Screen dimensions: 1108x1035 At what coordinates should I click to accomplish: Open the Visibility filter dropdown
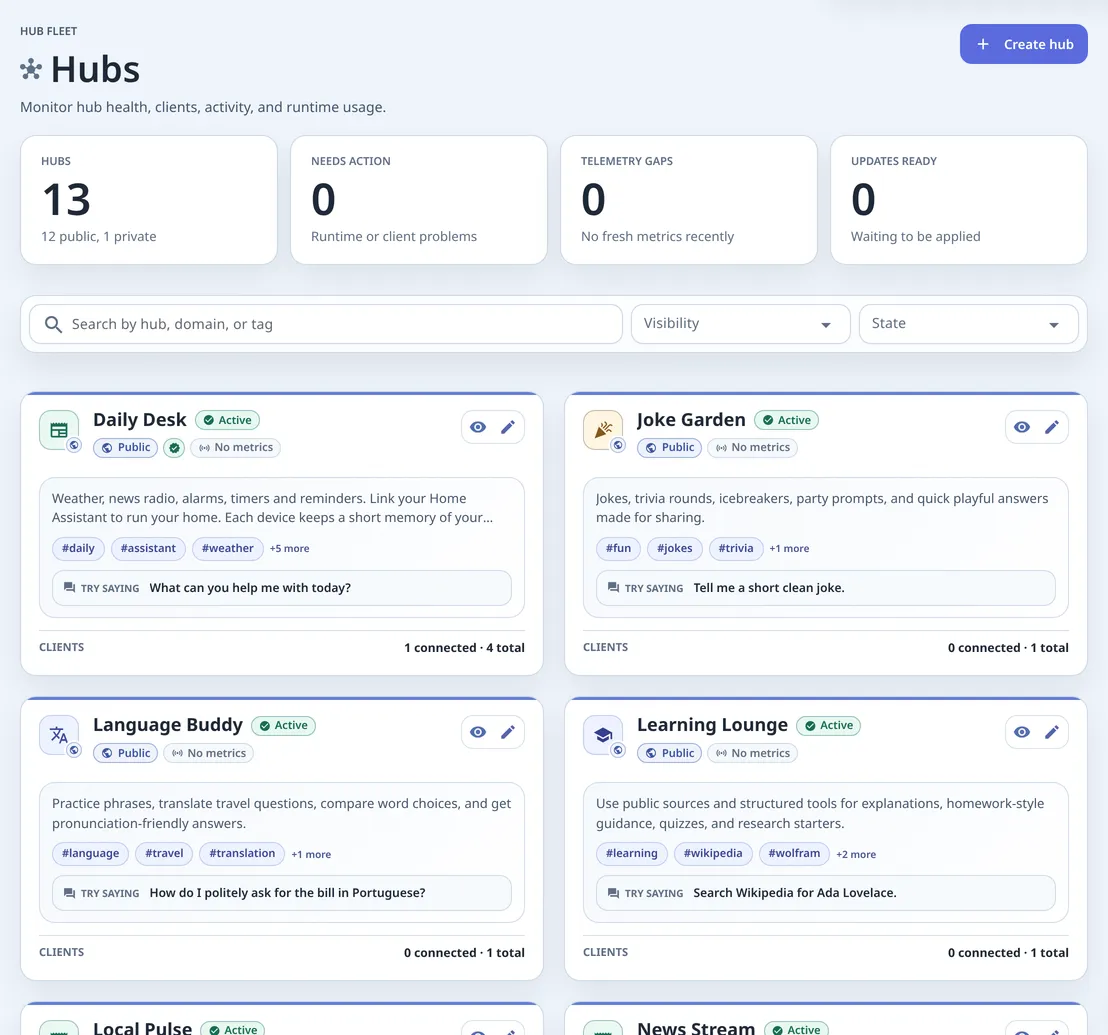coord(741,324)
